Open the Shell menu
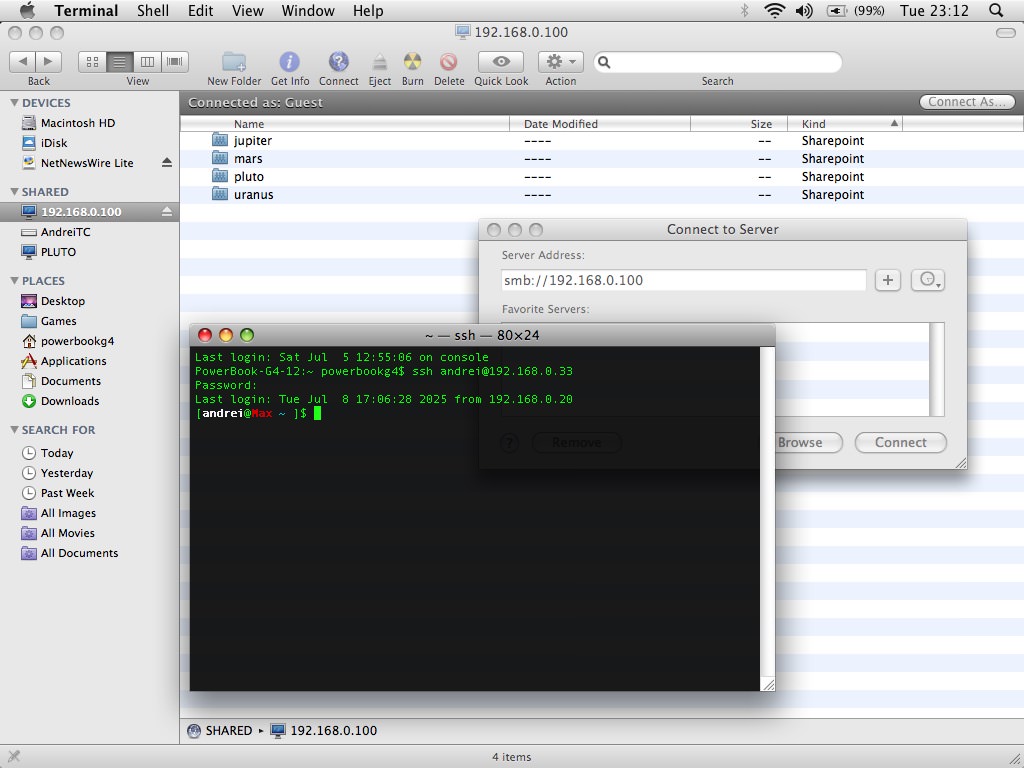This screenshot has height=768, width=1024. pos(153,10)
